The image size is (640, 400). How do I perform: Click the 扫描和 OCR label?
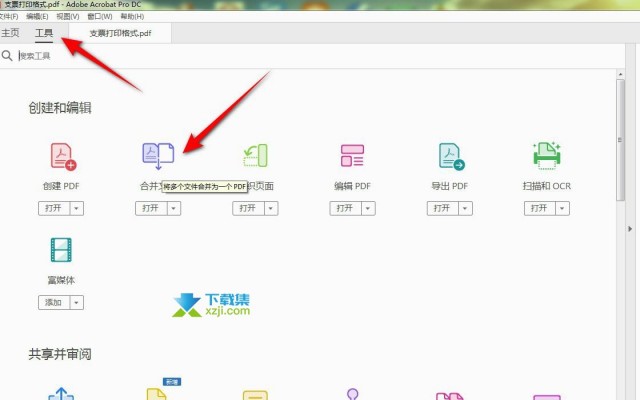point(547,186)
